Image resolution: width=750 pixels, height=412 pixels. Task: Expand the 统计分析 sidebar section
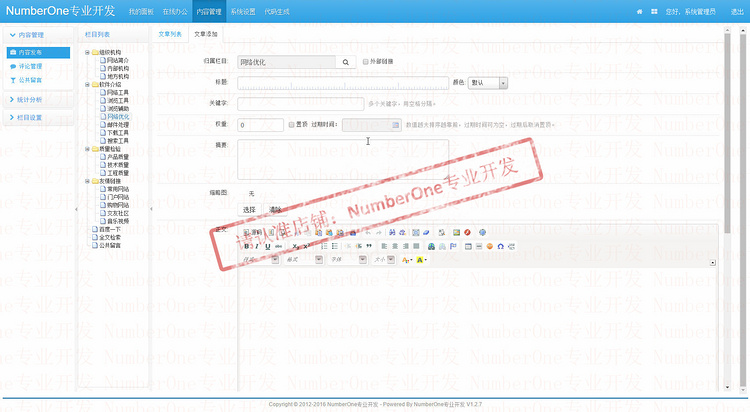pyautogui.click(x=38, y=100)
